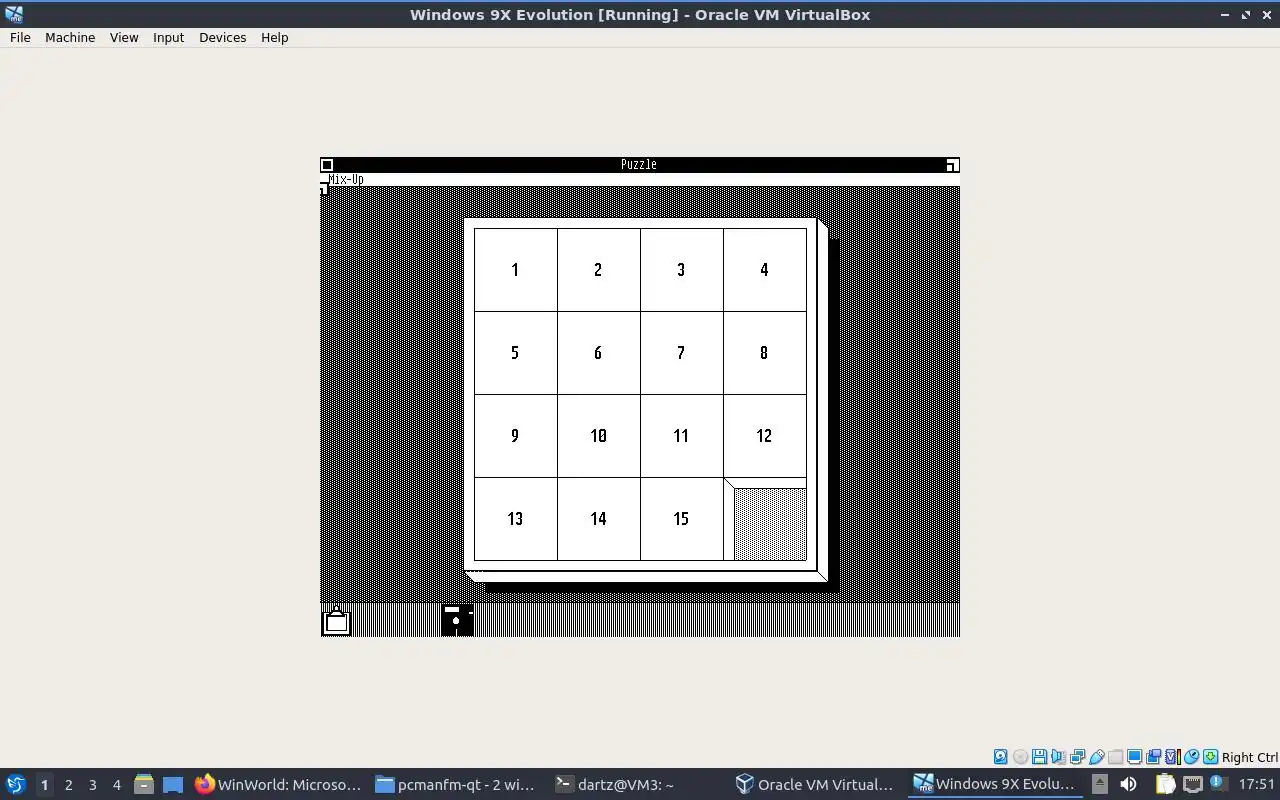The height and width of the screenshot is (800, 1280).
Task: Click puzzle tile 6
Action: pos(599,353)
